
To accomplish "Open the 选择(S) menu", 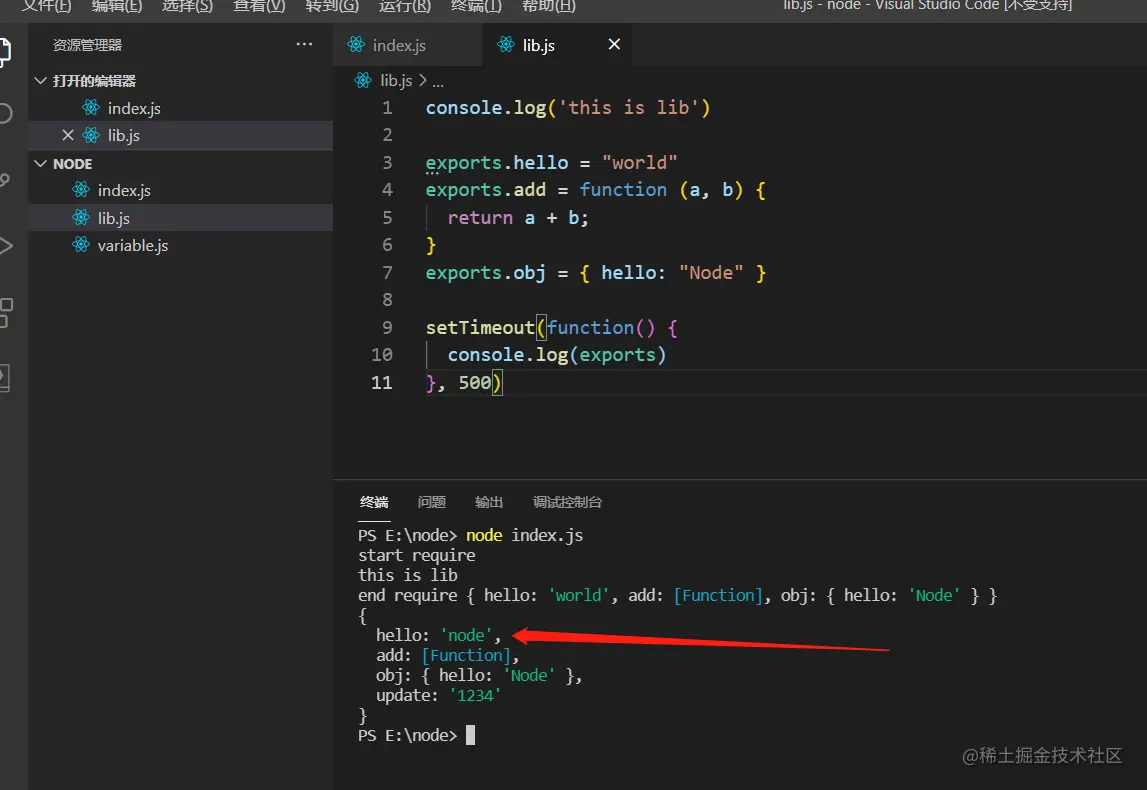I will pos(187,6).
